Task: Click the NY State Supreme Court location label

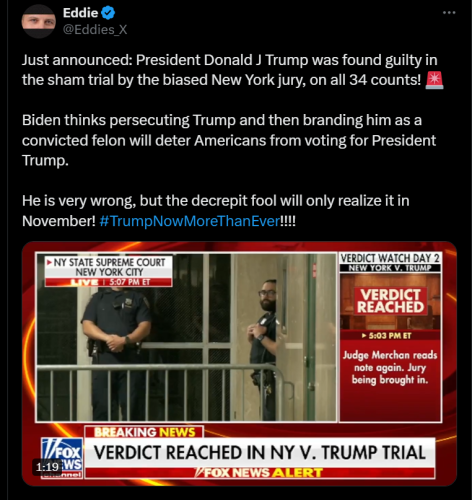Action: (x=109, y=267)
